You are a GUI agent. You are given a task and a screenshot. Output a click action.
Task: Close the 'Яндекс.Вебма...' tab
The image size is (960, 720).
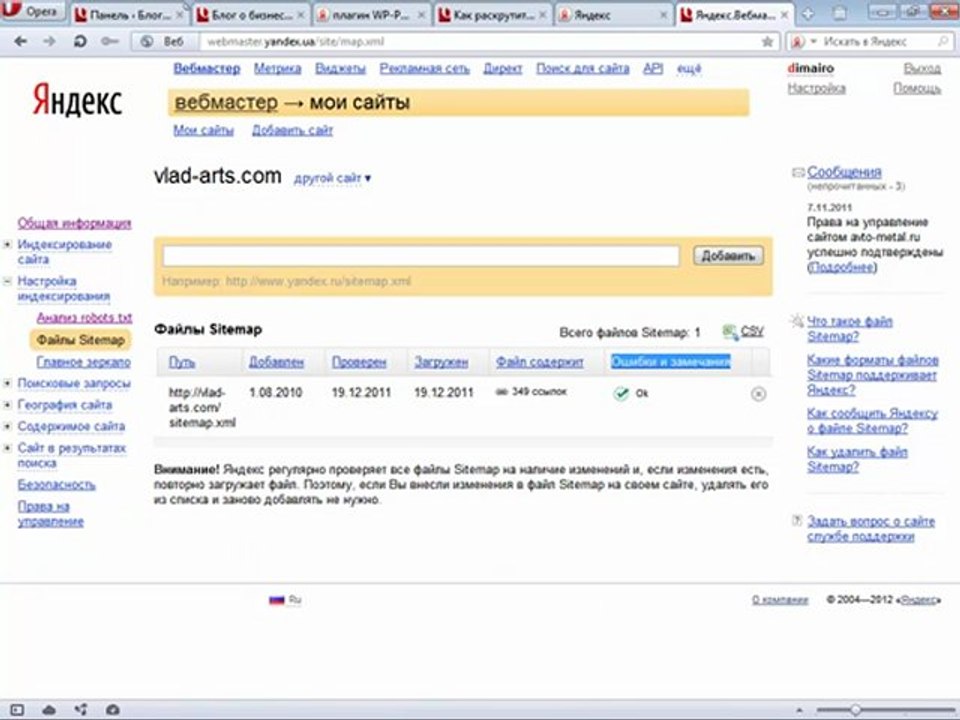pos(785,15)
